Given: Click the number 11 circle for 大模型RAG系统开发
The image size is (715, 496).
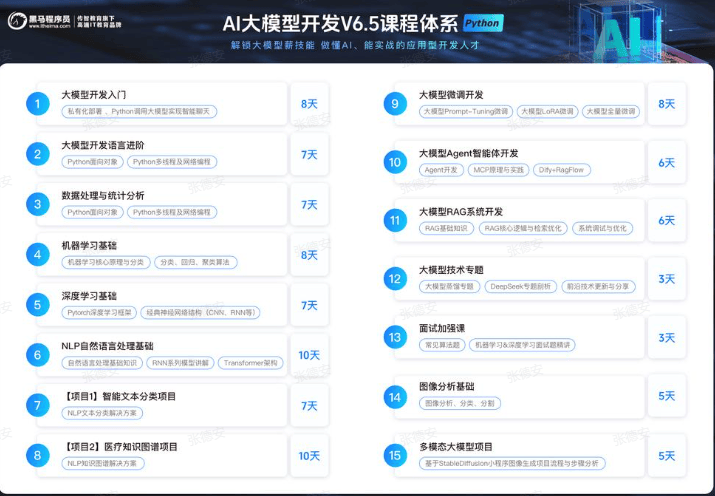Looking at the screenshot, I should 395,220.
